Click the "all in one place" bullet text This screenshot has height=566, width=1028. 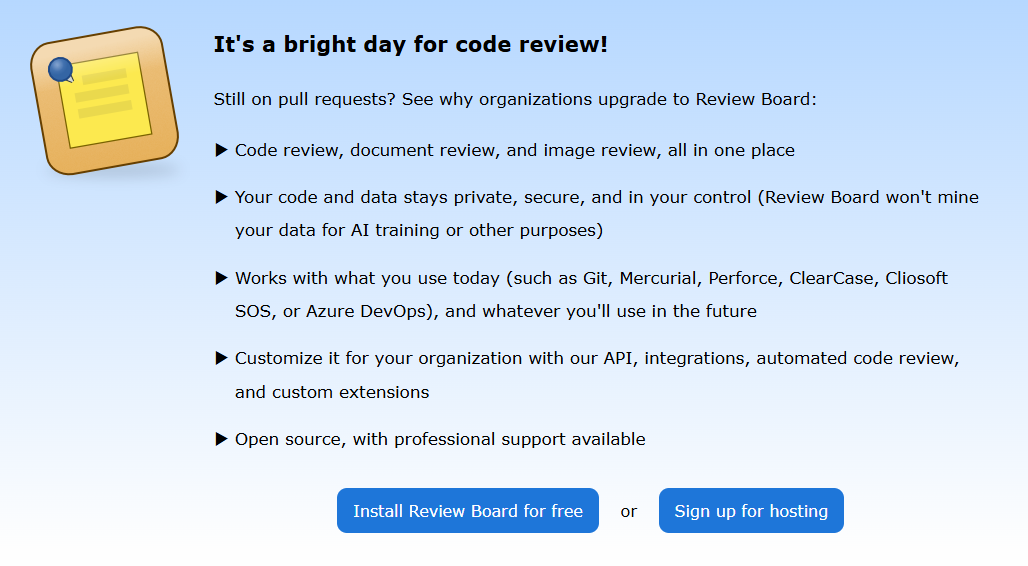(x=515, y=150)
